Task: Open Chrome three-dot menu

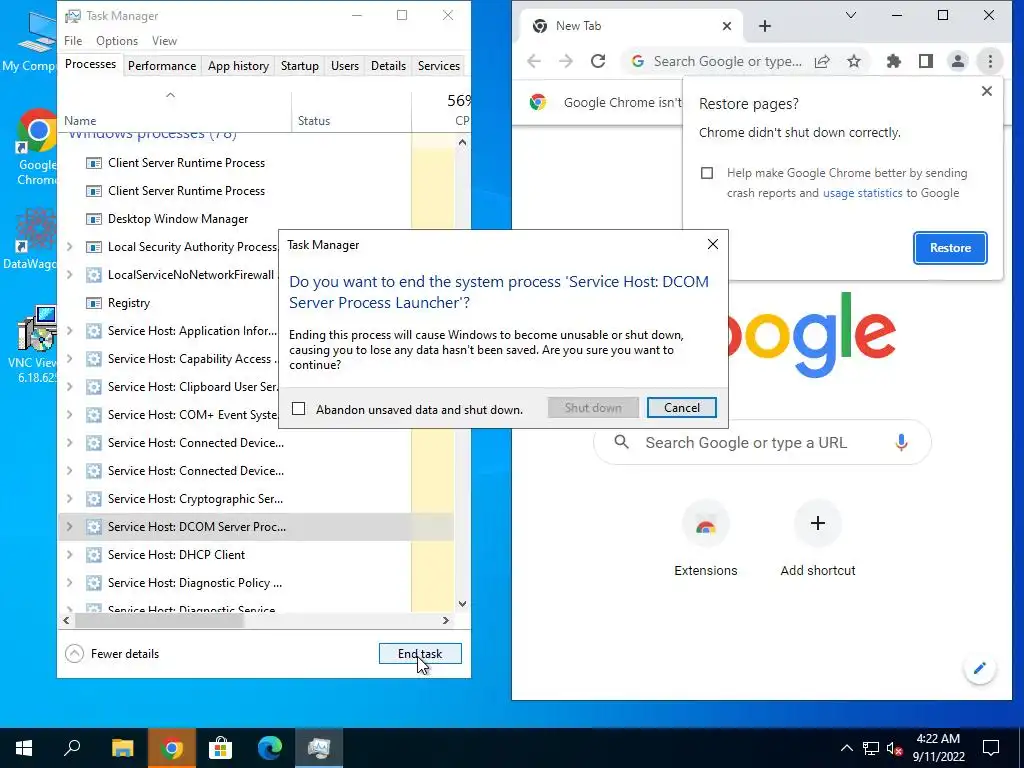Action: (x=990, y=61)
